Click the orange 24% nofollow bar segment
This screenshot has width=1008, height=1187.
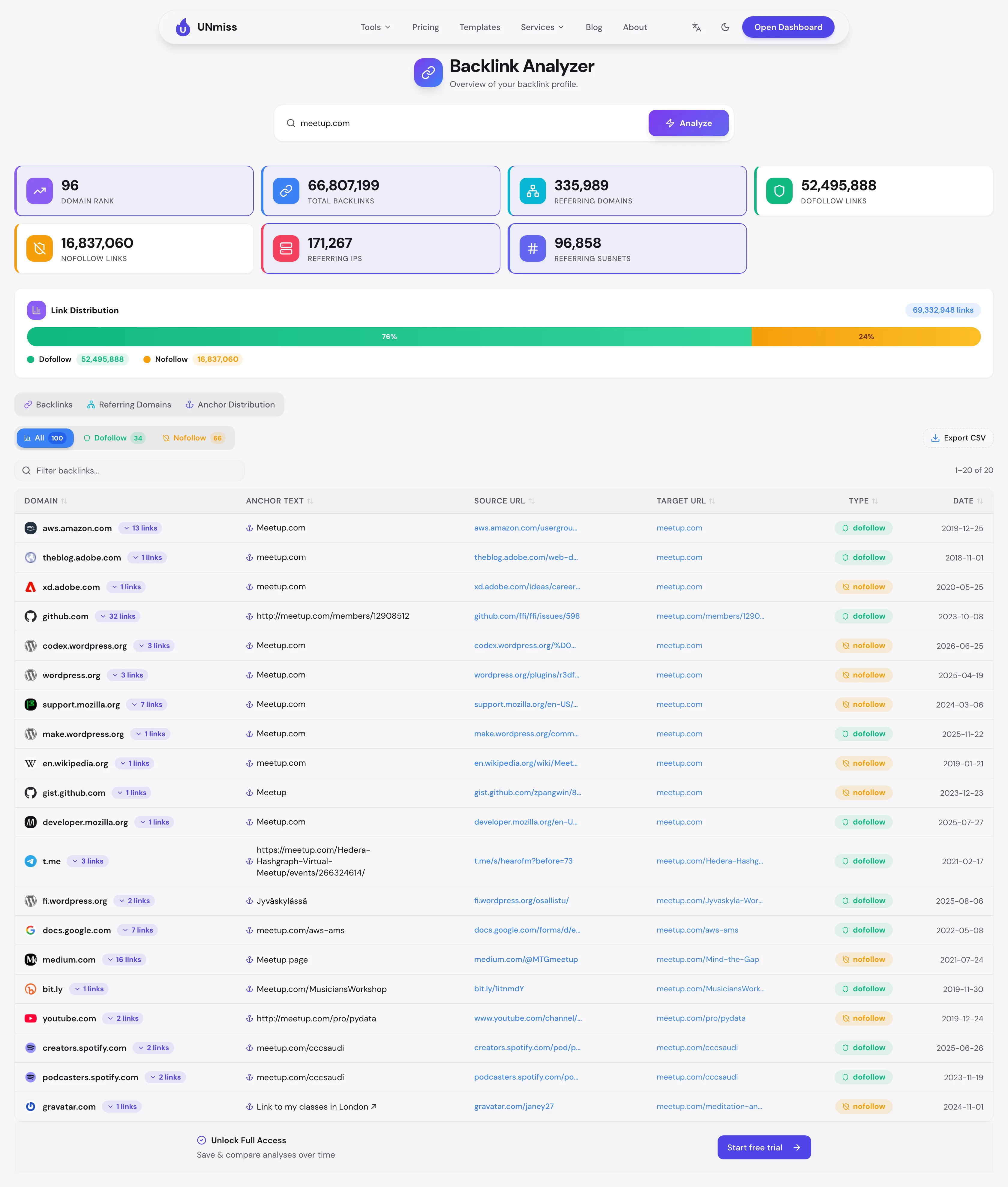(x=866, y=337)
